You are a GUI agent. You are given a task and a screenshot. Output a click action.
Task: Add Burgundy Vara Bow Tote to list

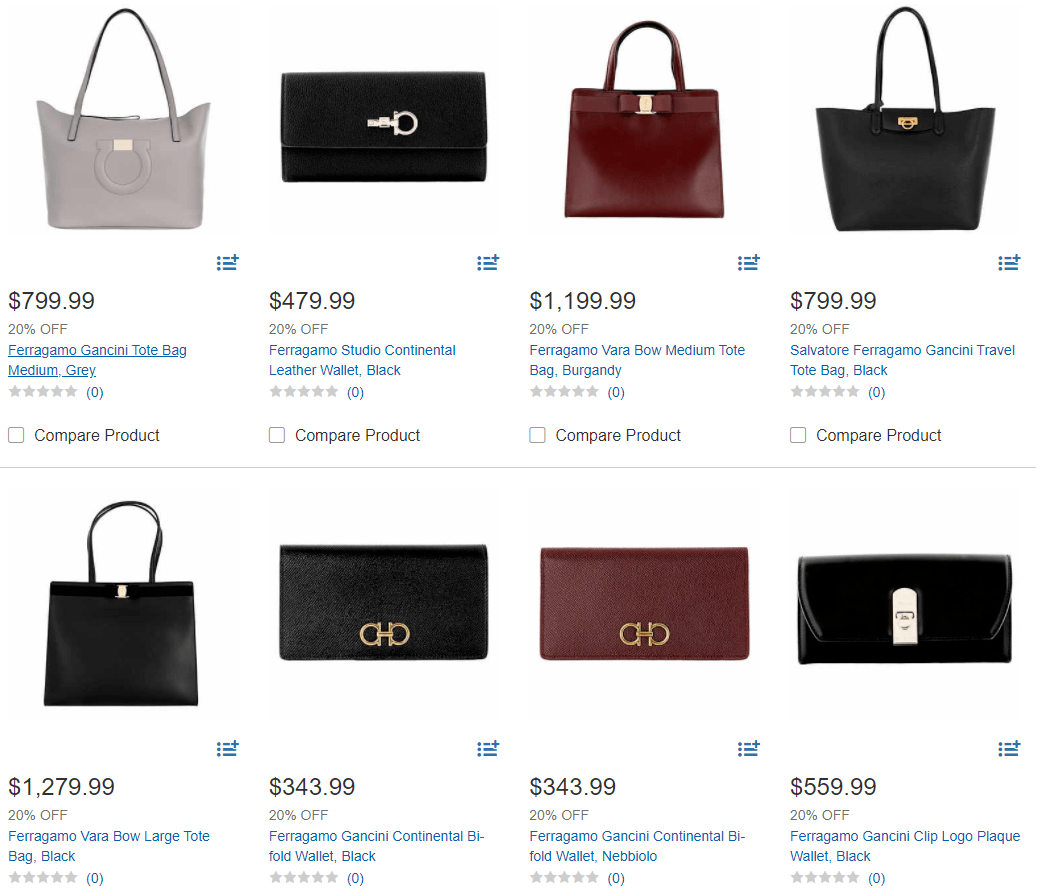click(749, 263)
